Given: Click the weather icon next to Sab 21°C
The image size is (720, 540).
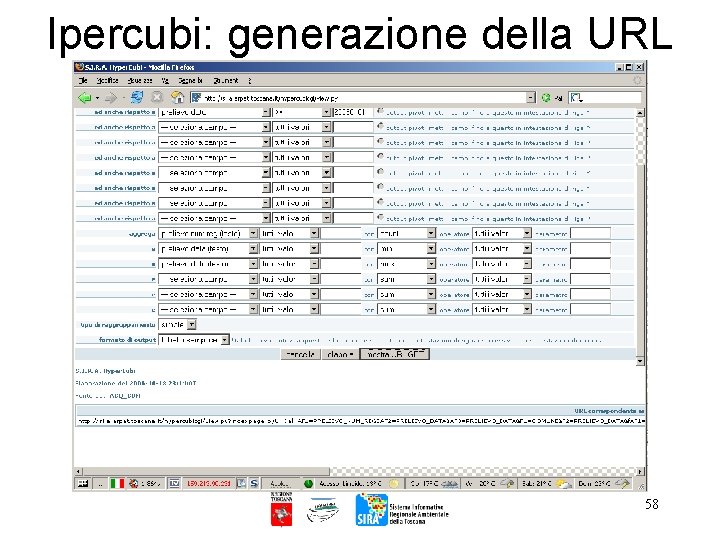Looking at the screenshot, I should pos(563,483).
